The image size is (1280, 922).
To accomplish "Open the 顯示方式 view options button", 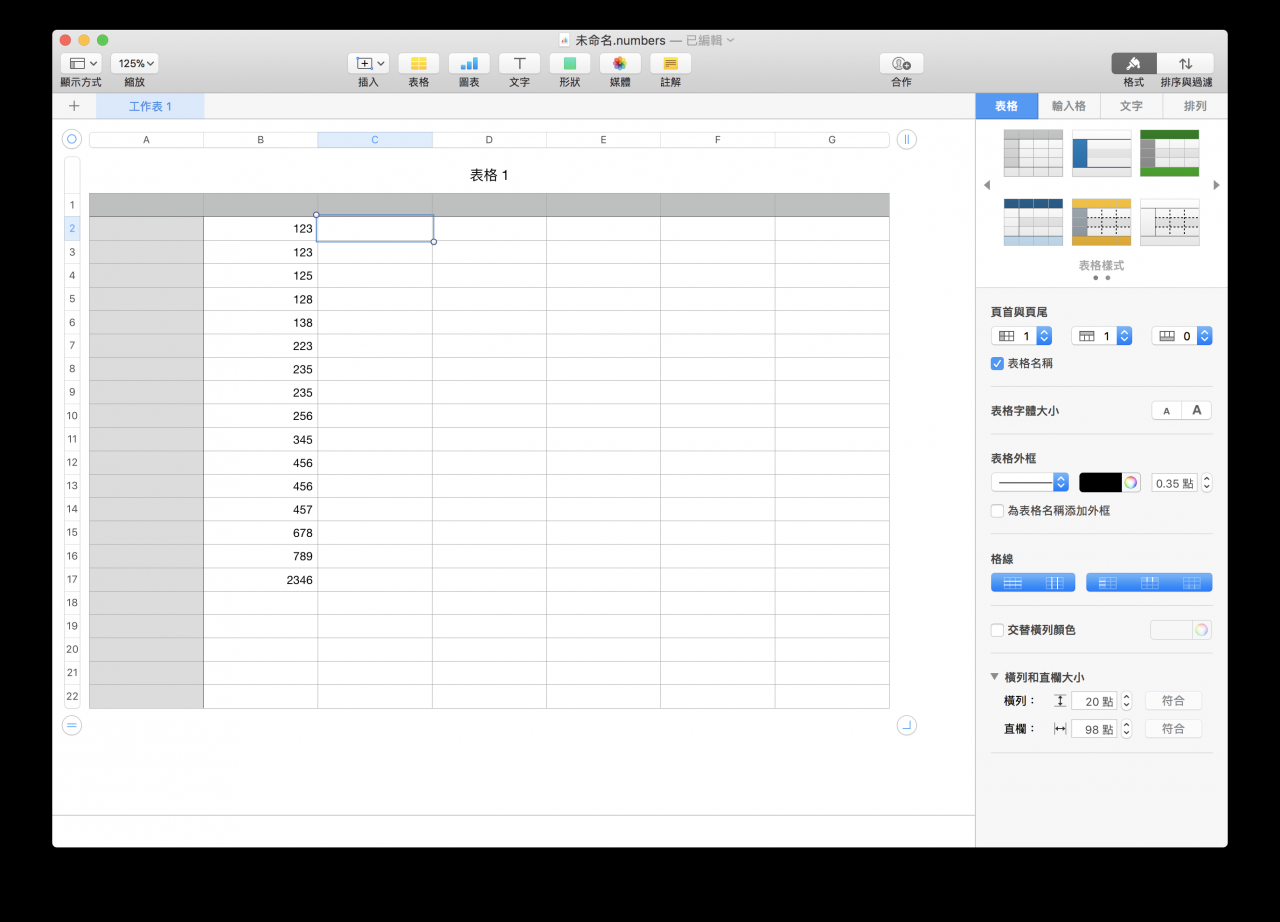I will [80, 63].
